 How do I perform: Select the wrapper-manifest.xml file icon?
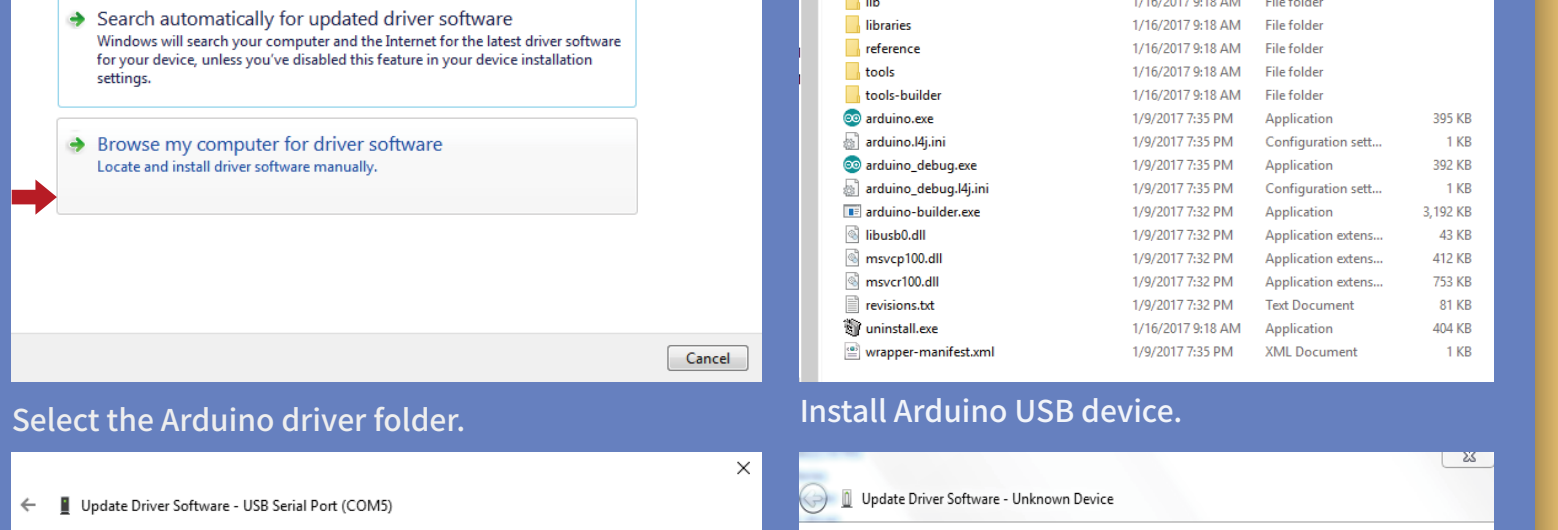(852, 351)
